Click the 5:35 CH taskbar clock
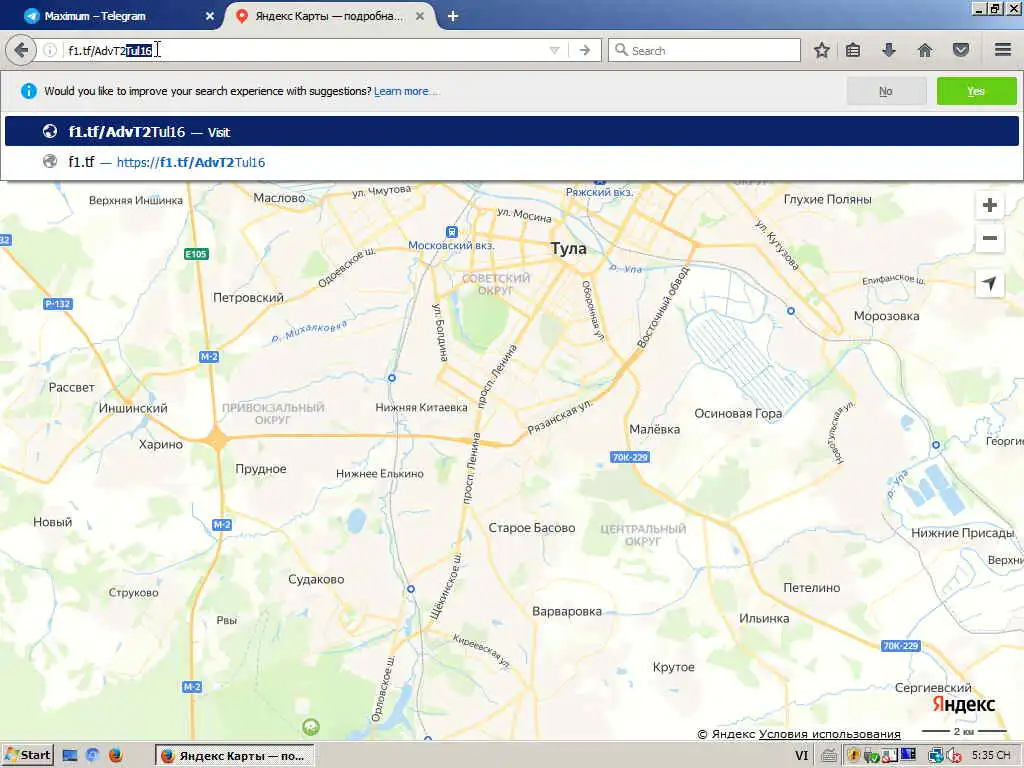 click(x=991, y=756)
